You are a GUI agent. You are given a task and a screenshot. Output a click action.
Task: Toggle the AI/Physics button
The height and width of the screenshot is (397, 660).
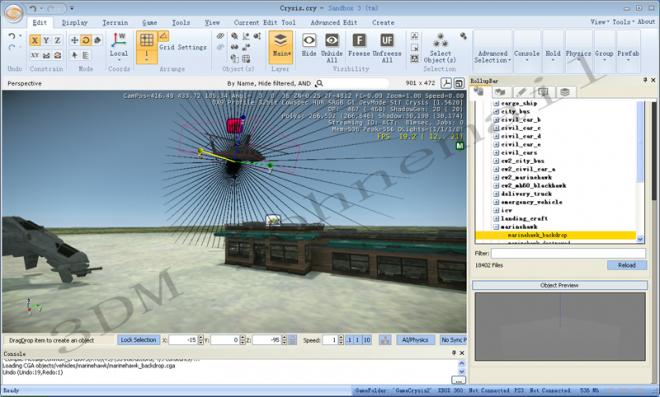tap(415, 340)
